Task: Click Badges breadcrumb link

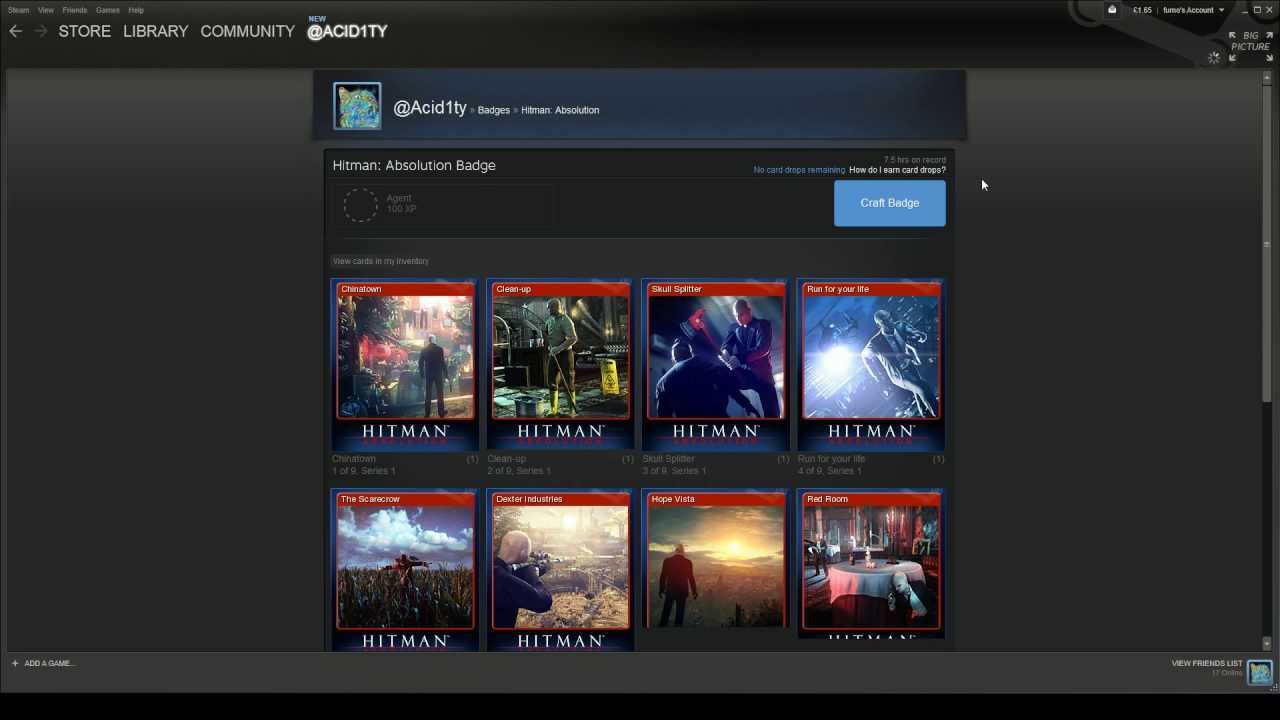Action: click(493, 110)
